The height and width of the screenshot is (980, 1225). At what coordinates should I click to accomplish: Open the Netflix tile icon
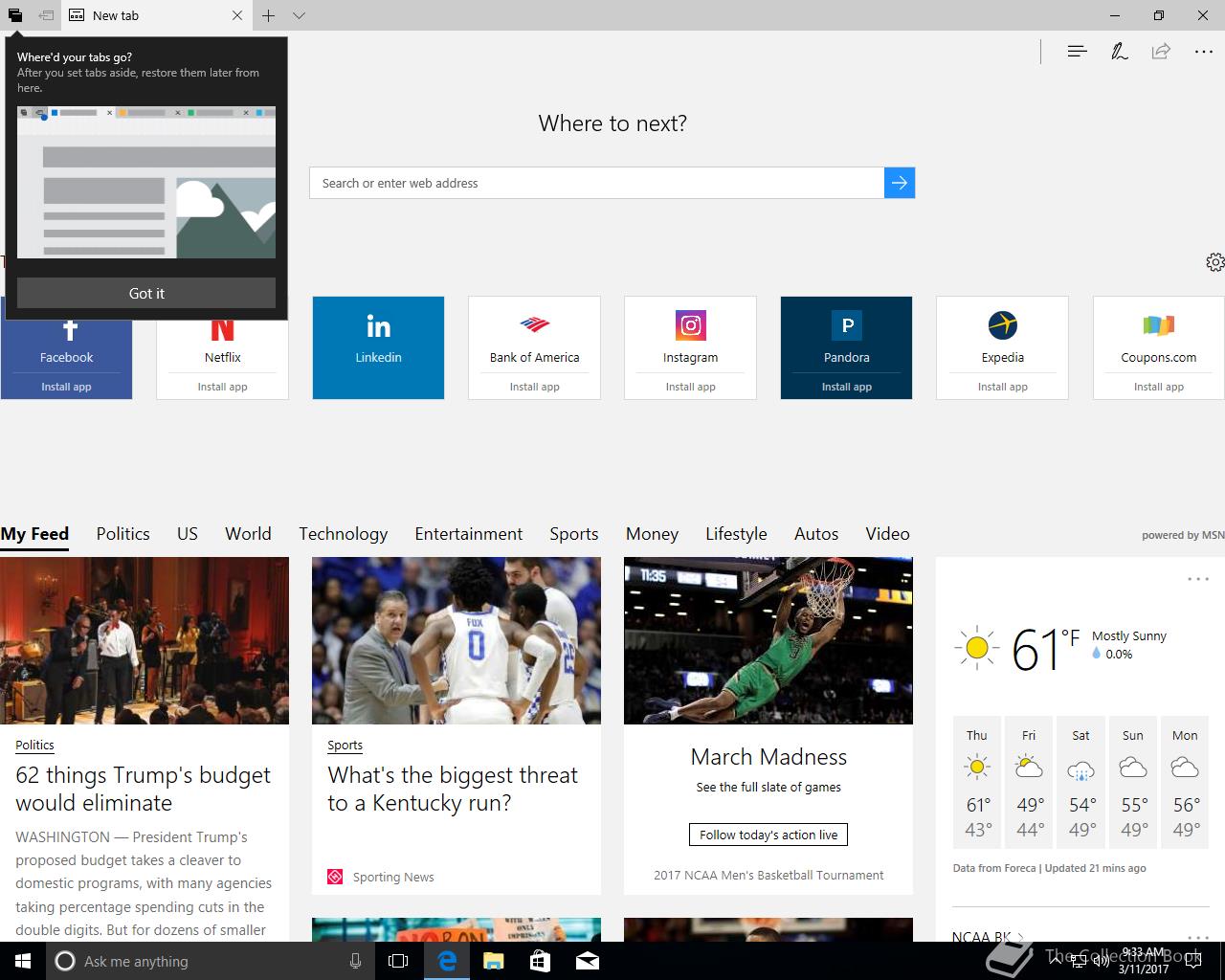click(222, 329)
